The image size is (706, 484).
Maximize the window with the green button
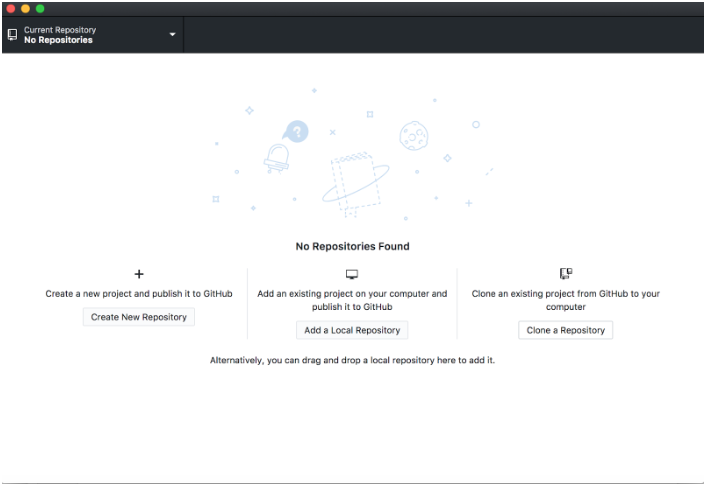tap(40, 9)
